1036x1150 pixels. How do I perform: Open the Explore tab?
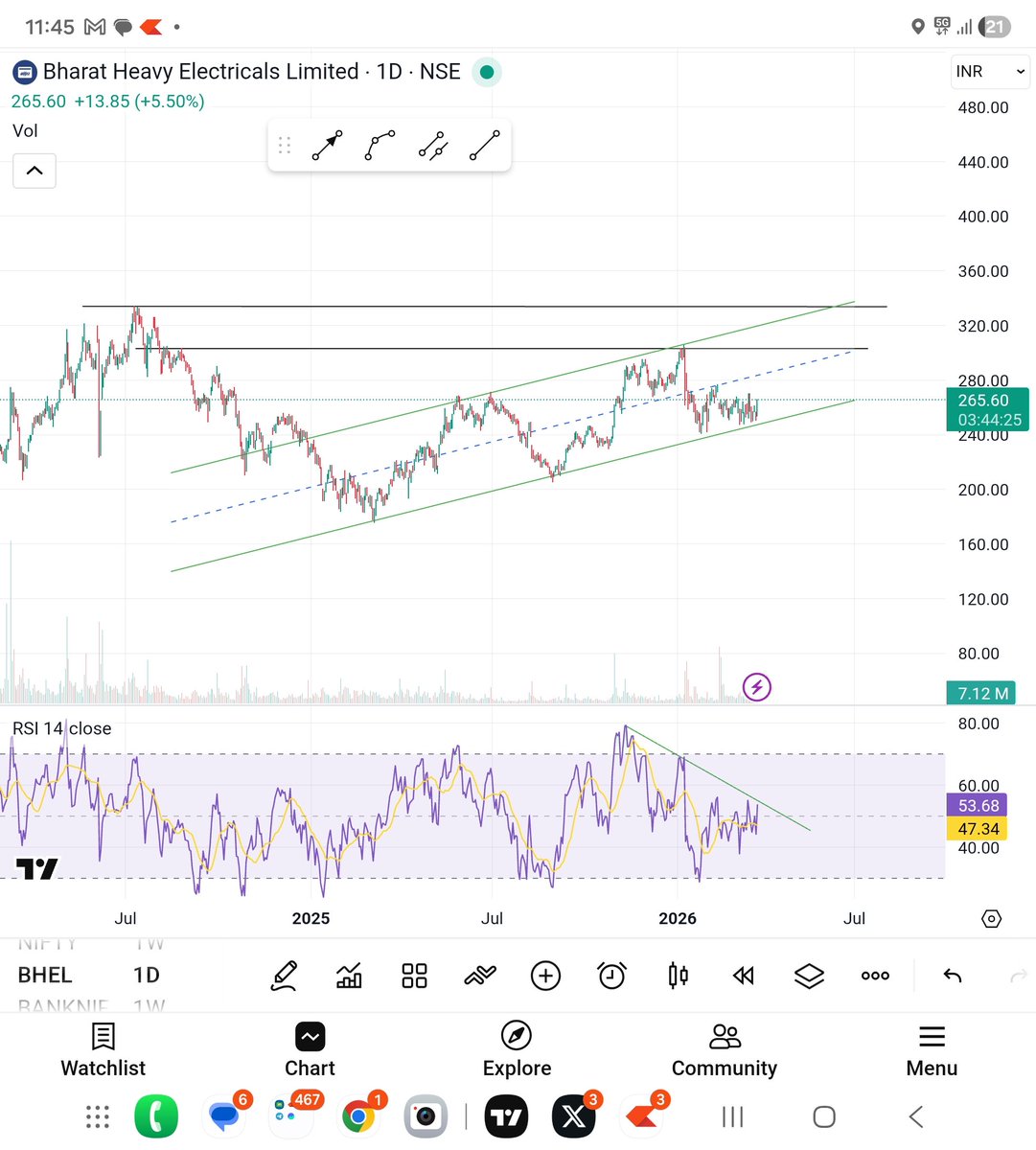click(x=517, y=1050)
